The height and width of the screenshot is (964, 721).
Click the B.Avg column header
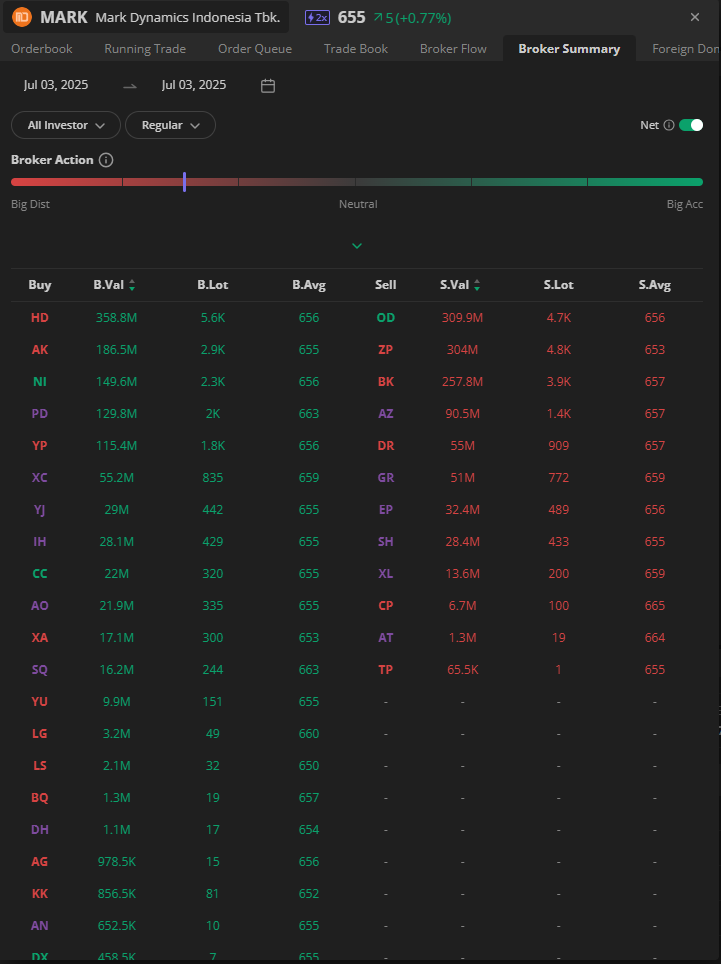coord(309,285)
